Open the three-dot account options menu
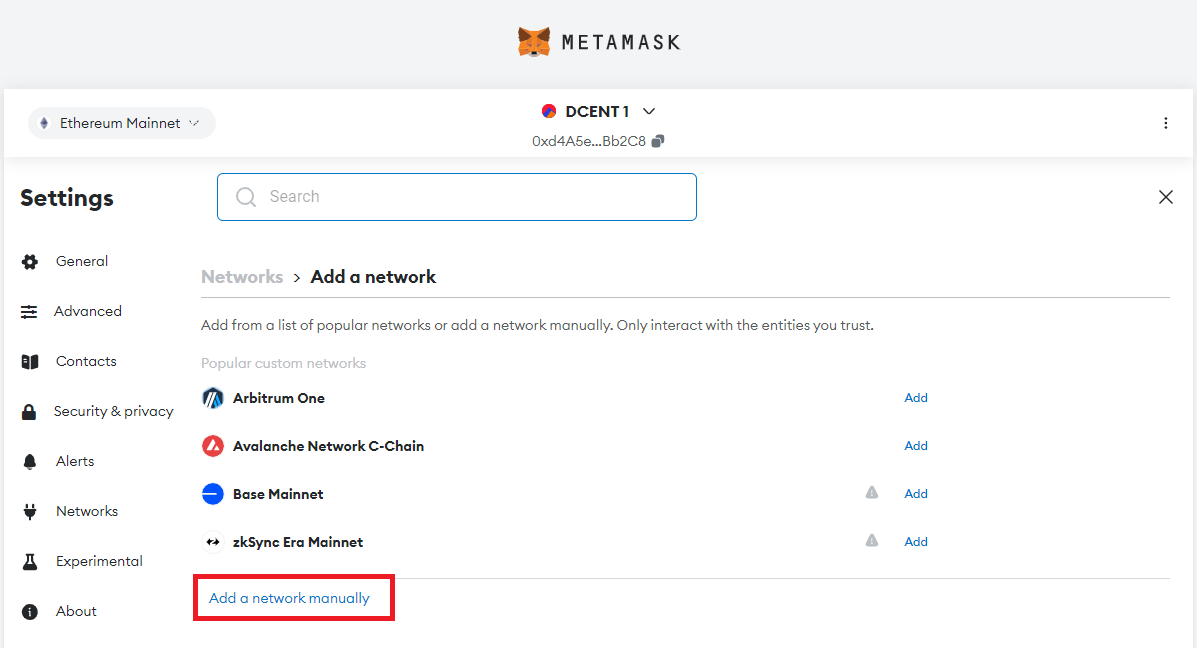The image size is (1197, 648). 1166,123
